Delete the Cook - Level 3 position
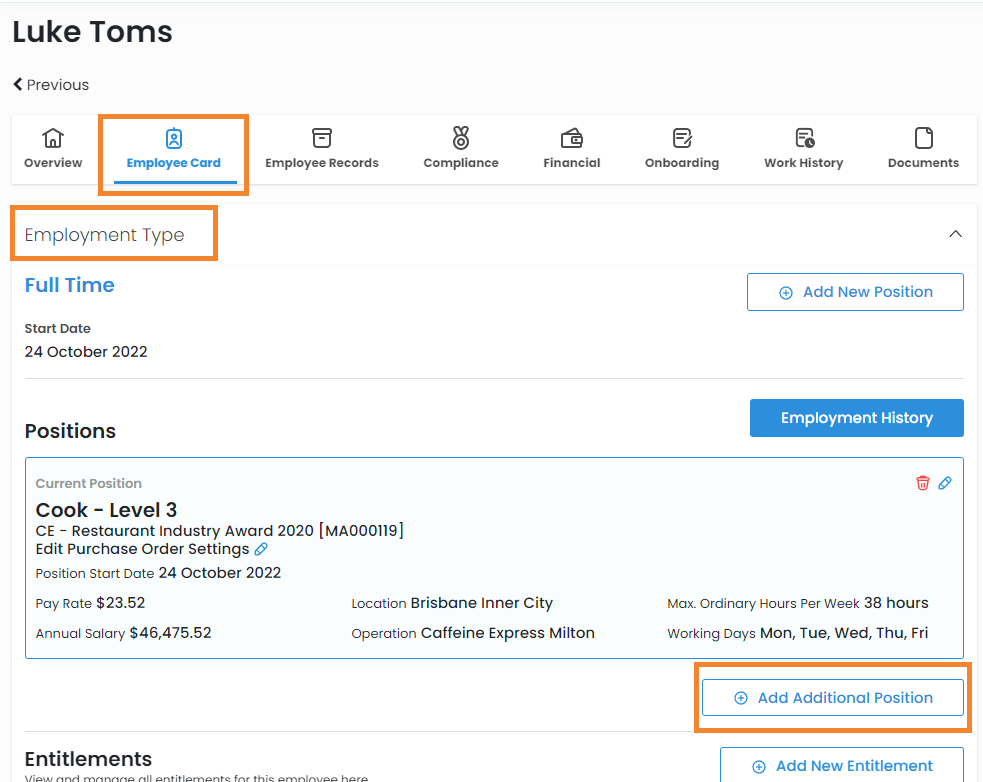983x782 pixels. [x=922, y=483]
